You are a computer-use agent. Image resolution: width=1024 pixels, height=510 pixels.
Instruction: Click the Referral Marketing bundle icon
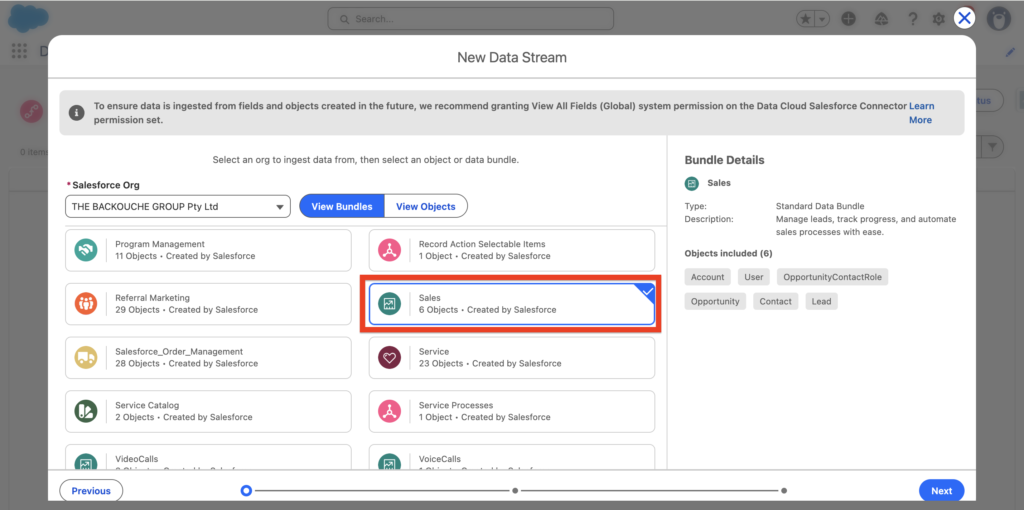point(87,304)
